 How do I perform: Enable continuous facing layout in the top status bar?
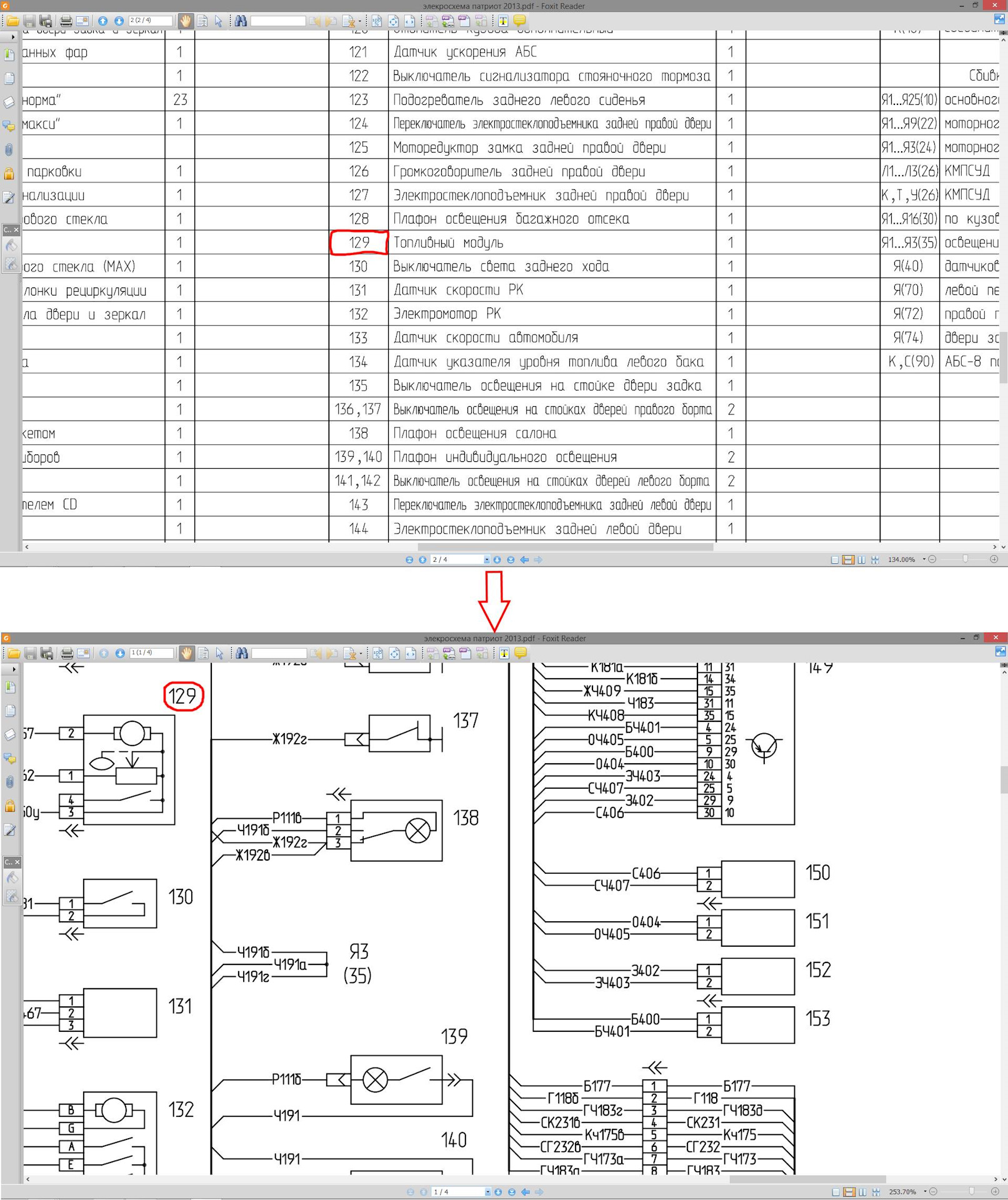click(875, 560)
